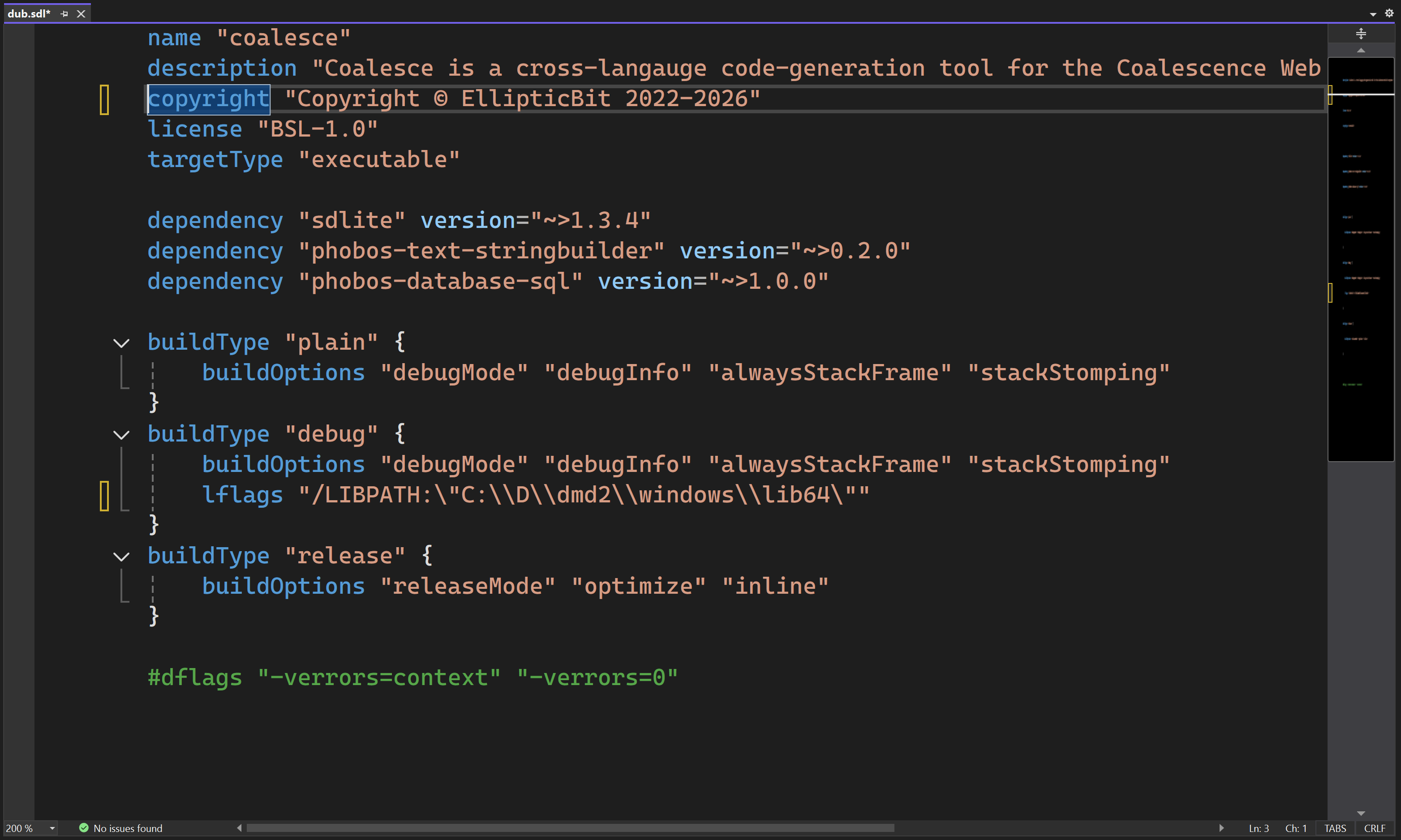The image size is (1401, 840).
Task: Click the selected word copyright
Action: [208, 99]
